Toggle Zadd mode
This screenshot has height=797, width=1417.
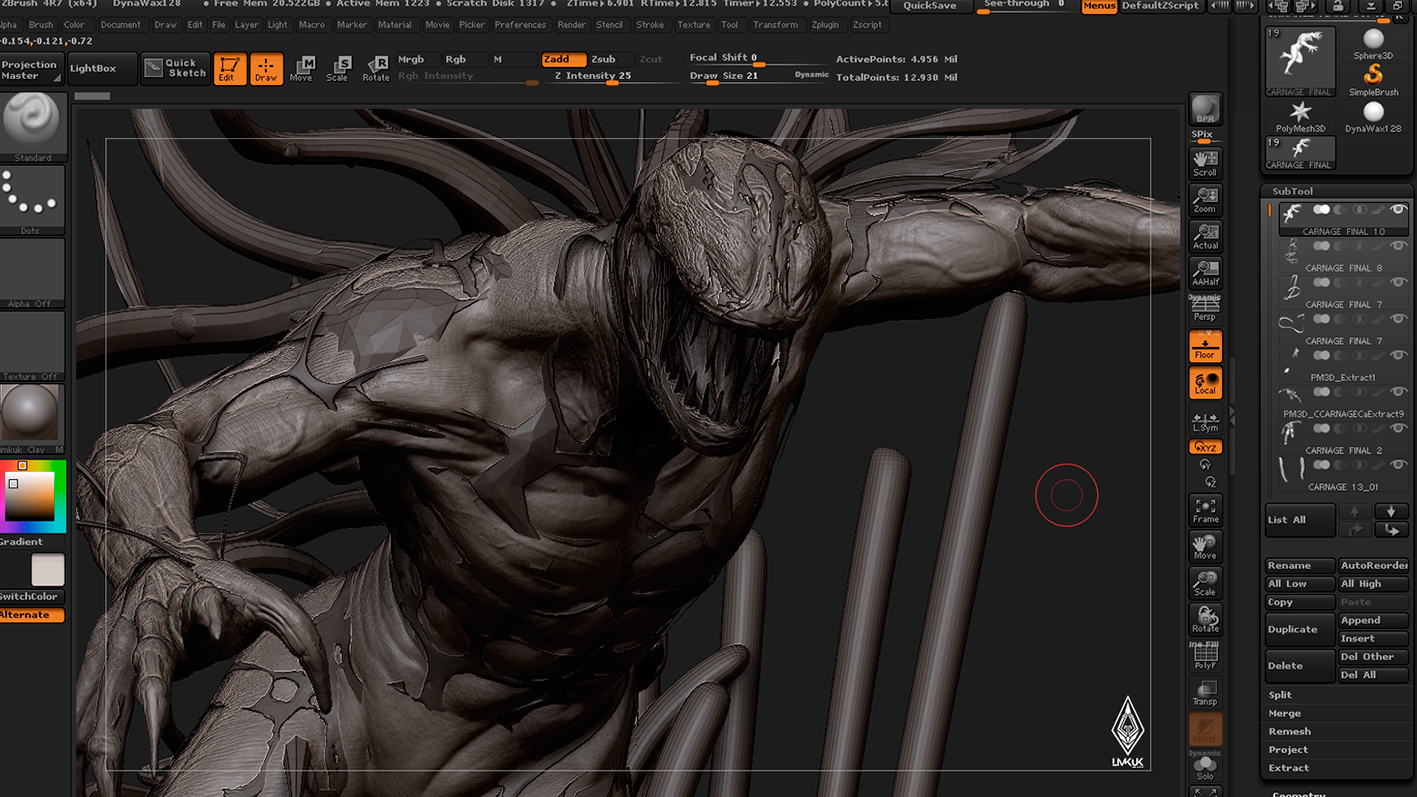[x=563, y=59]
